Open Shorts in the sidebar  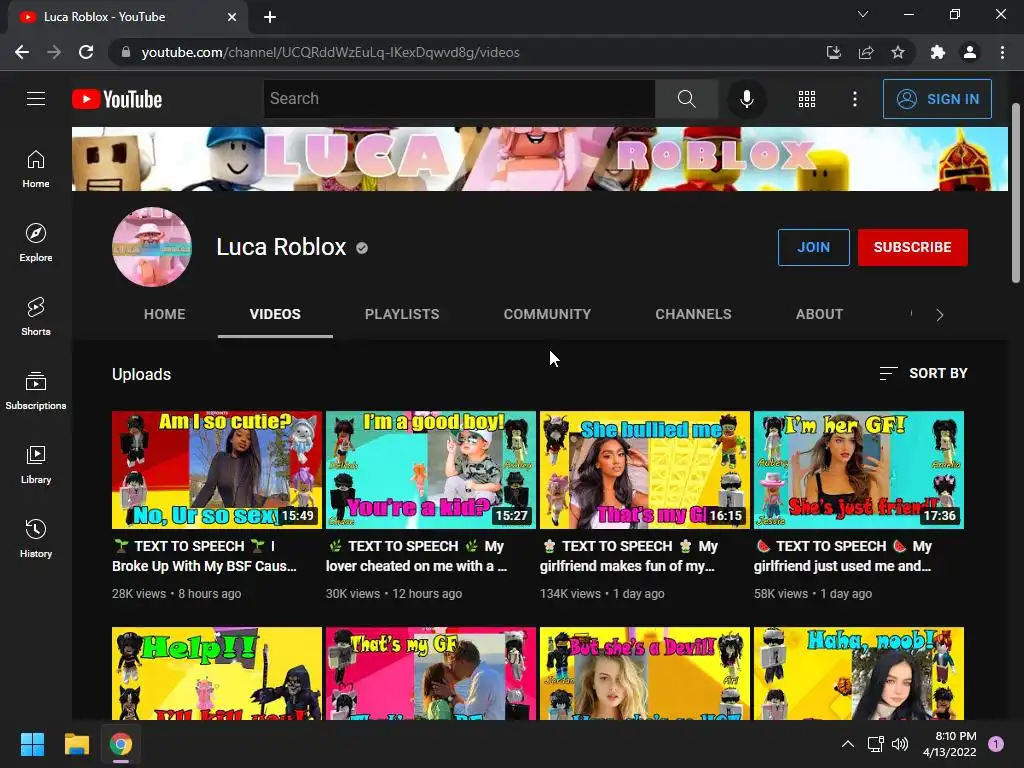36,316
